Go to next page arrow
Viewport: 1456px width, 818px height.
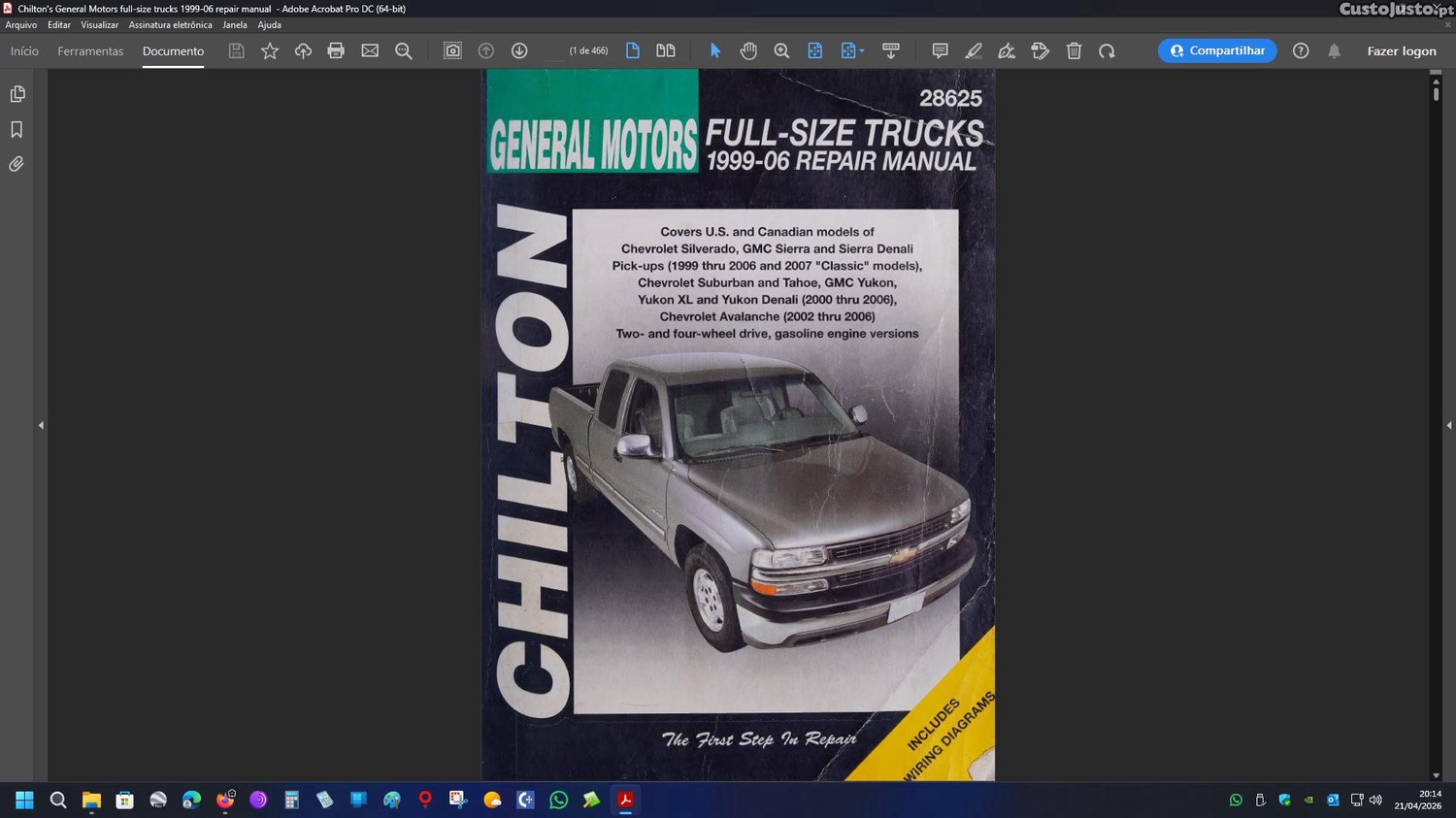pyautogui.click(x=519, y=50)
